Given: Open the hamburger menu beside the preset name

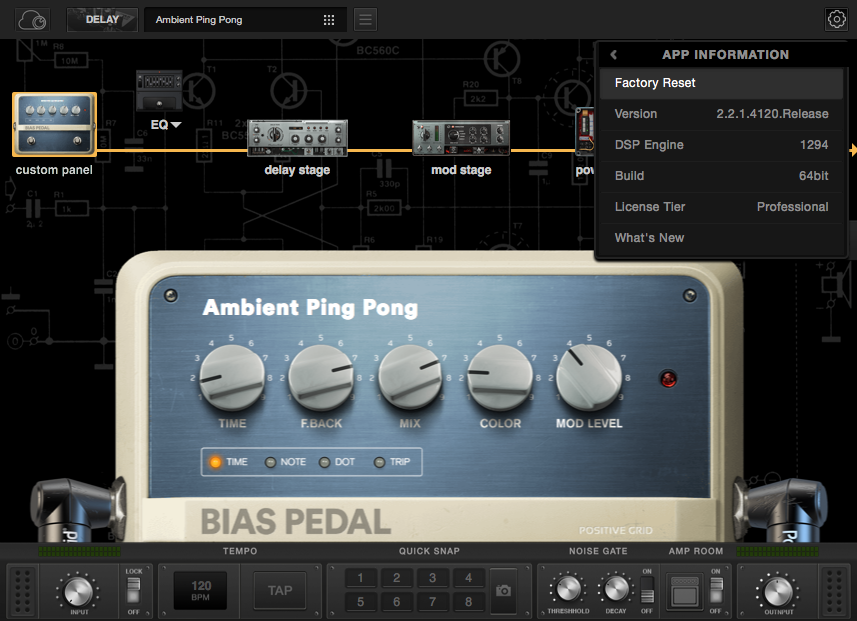Looking at the screenshot, I should [x=365, y=20].
